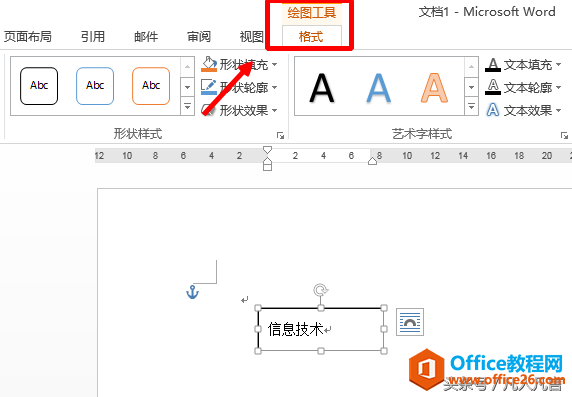Expand the 文本轮廓 dropdown arrow
Viewport: 572px width, 397px height.
(558, 88)
